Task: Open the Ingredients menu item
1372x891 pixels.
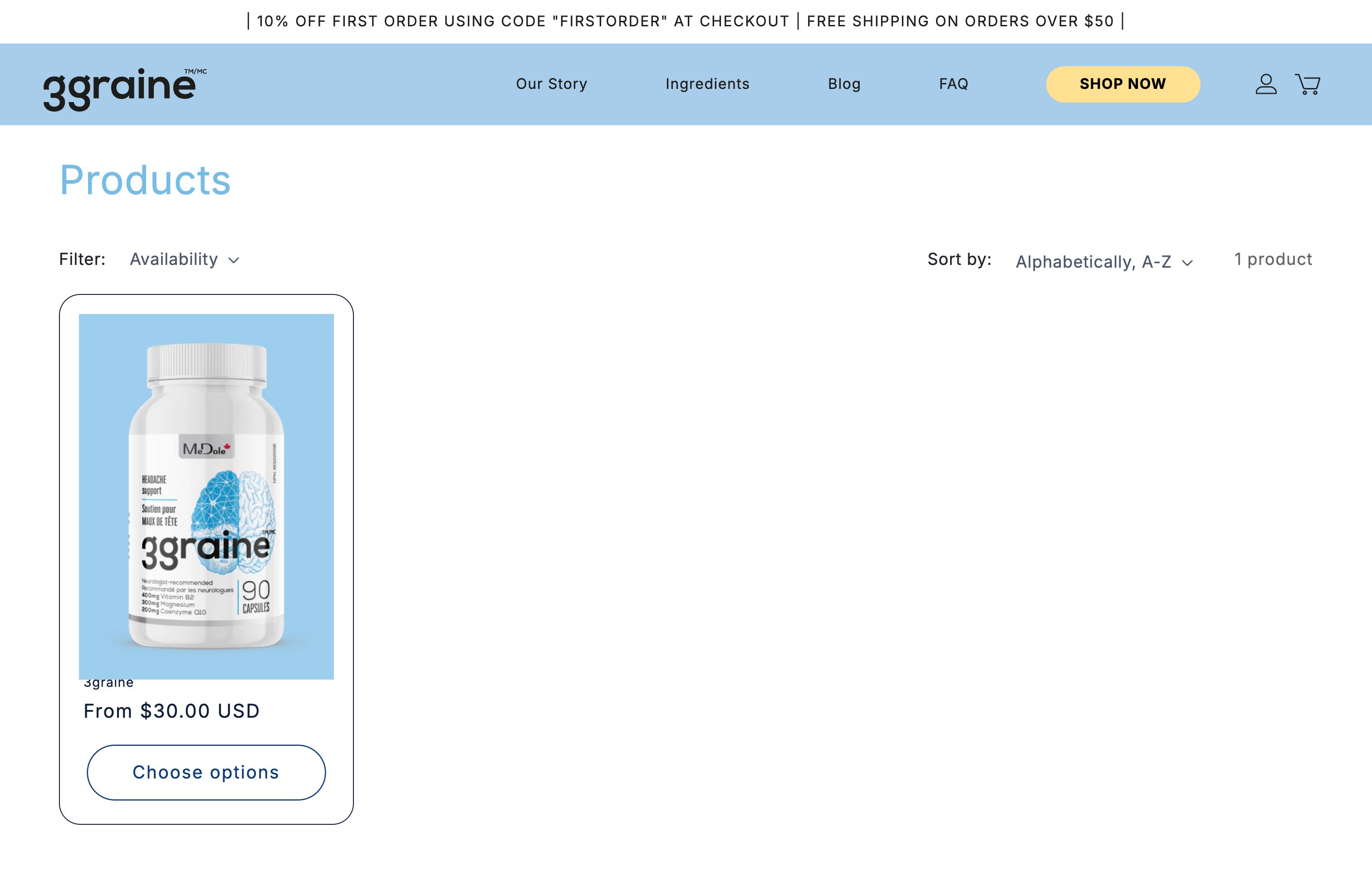Action: click(x=707, y=83)
